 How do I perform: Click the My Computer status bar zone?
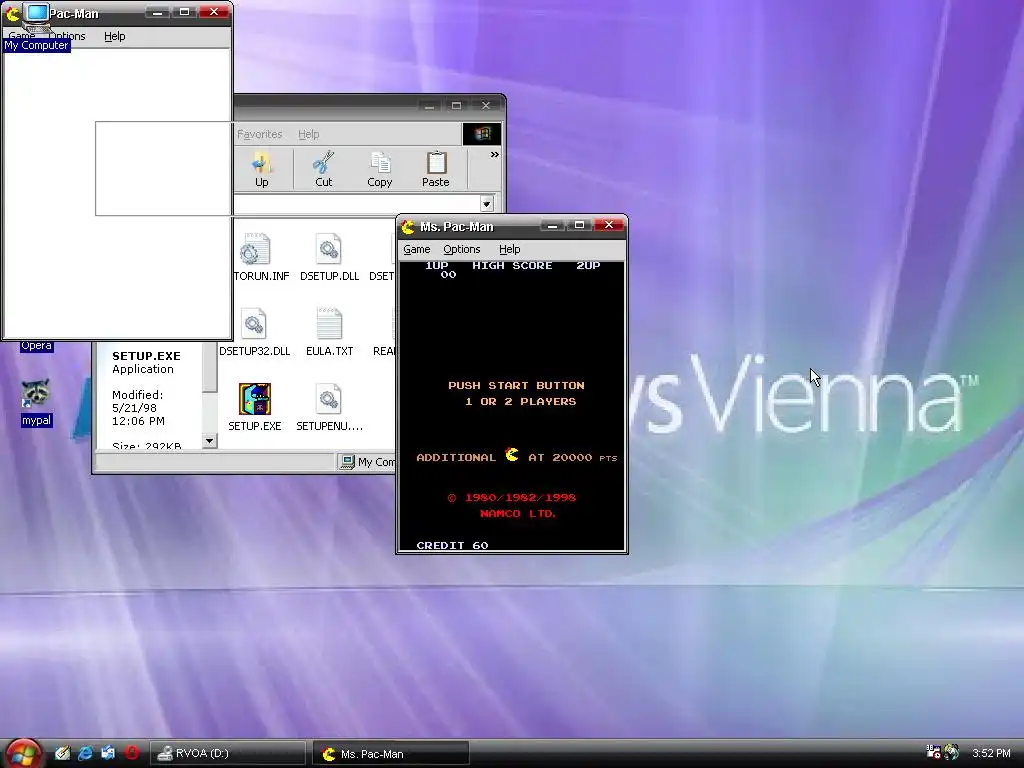coord(366,462)
